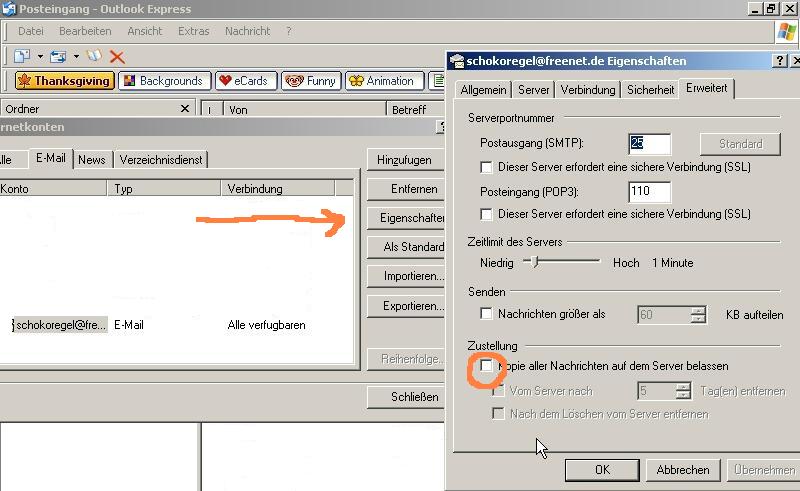
Task: Click the Verbindung column header
Action: coord(278,189)
